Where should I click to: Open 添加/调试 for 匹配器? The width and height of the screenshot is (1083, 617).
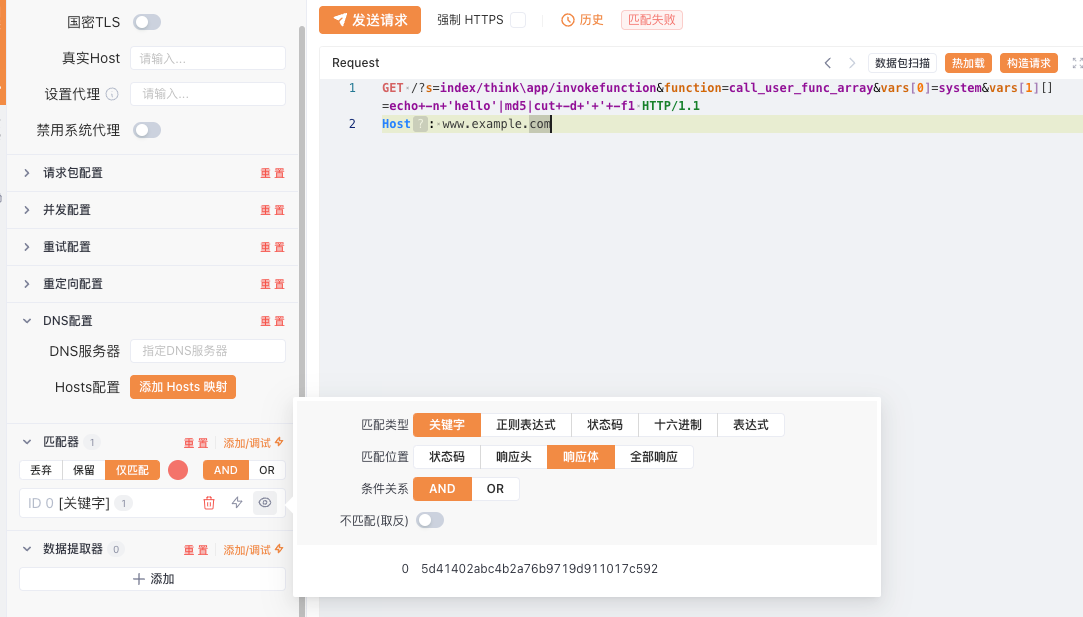click(253, 443)
